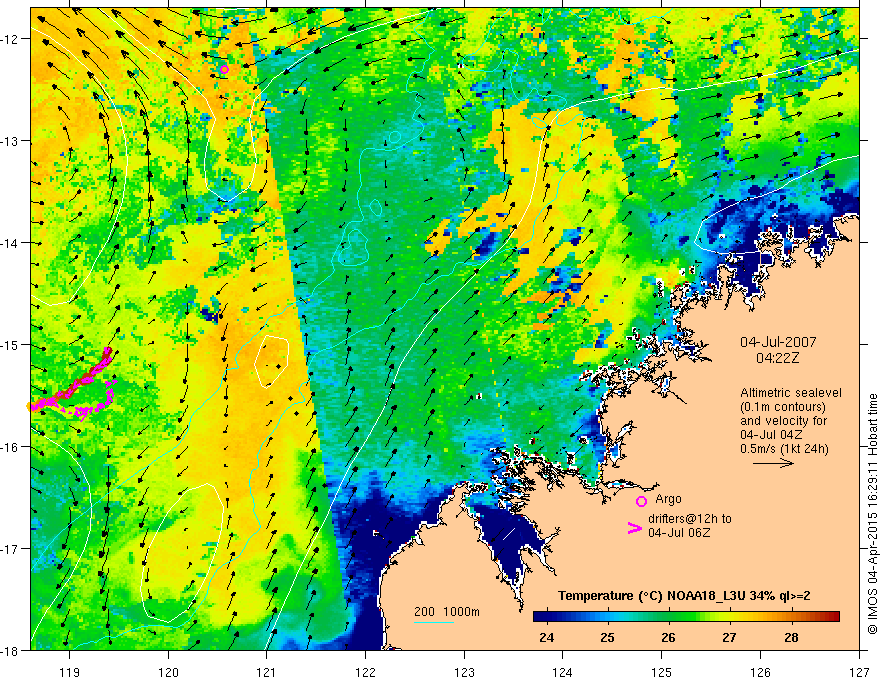Click the longitude axis label 119
Screen dimensions: 880x680
pos(70,672)
